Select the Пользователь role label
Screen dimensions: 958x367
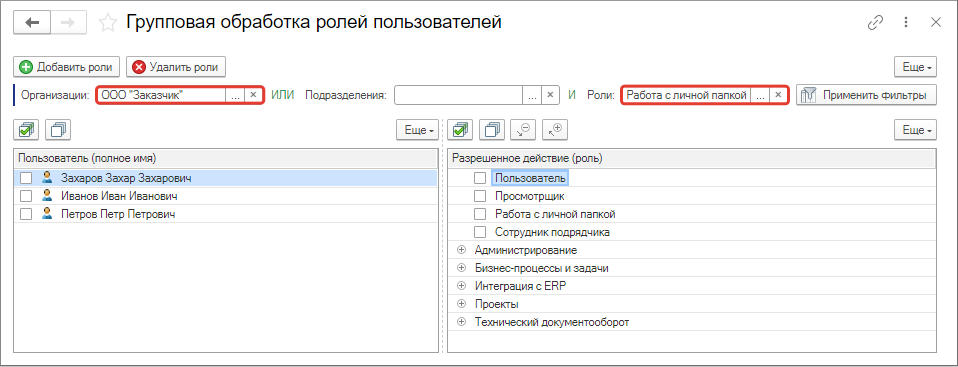(530, 178)
